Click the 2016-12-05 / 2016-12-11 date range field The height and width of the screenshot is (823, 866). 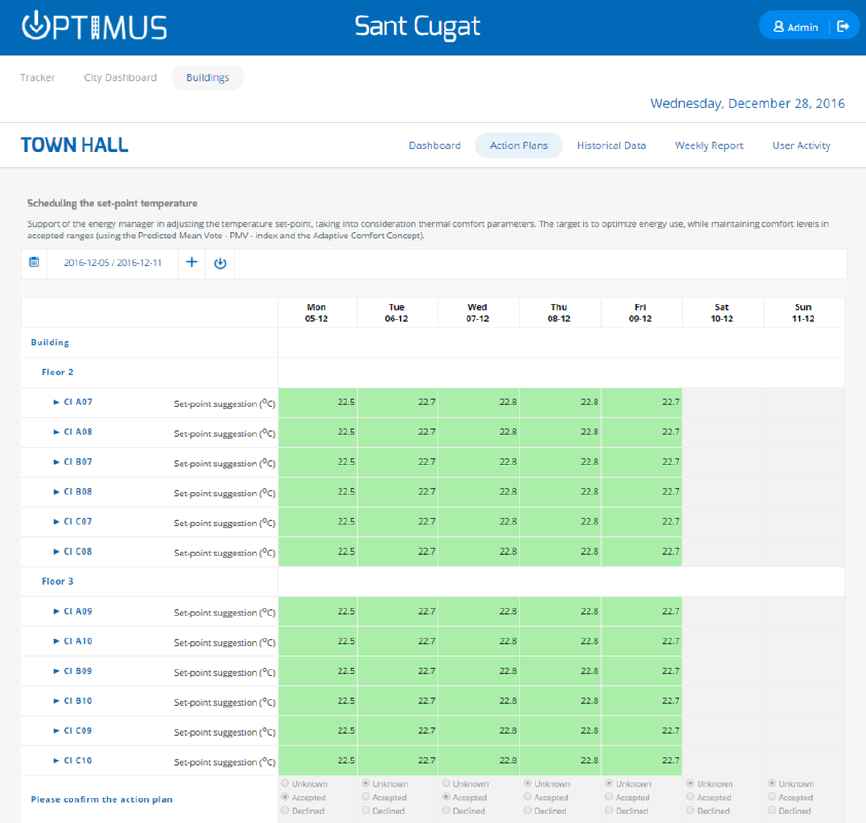coord(112,263)
